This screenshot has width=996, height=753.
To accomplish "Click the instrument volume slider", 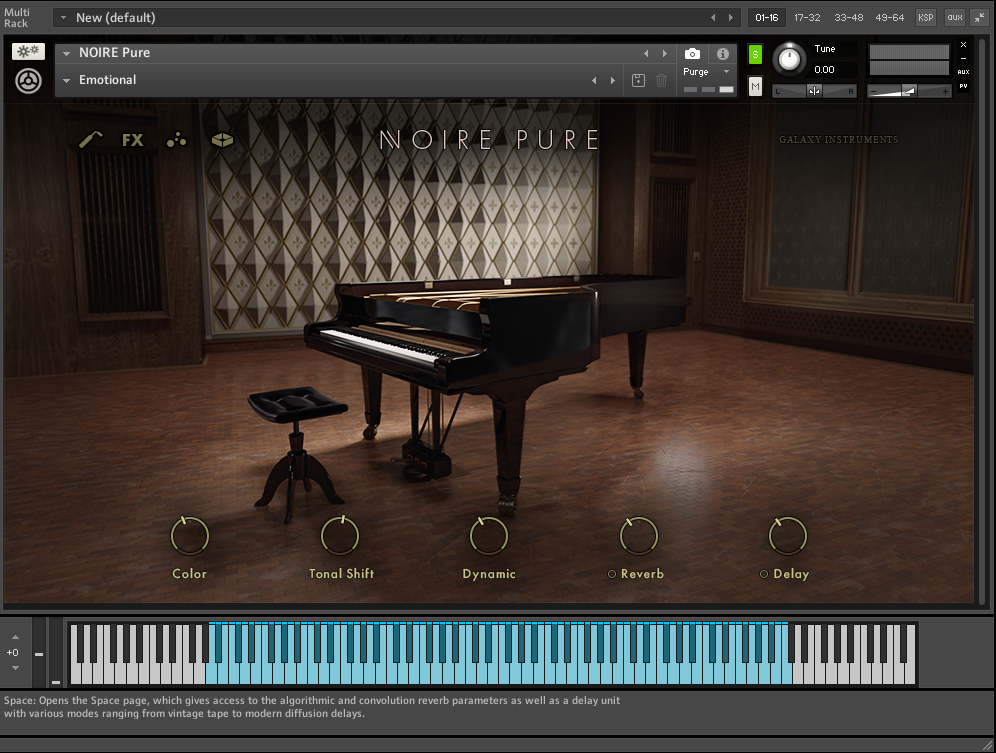I will [909, 92].
